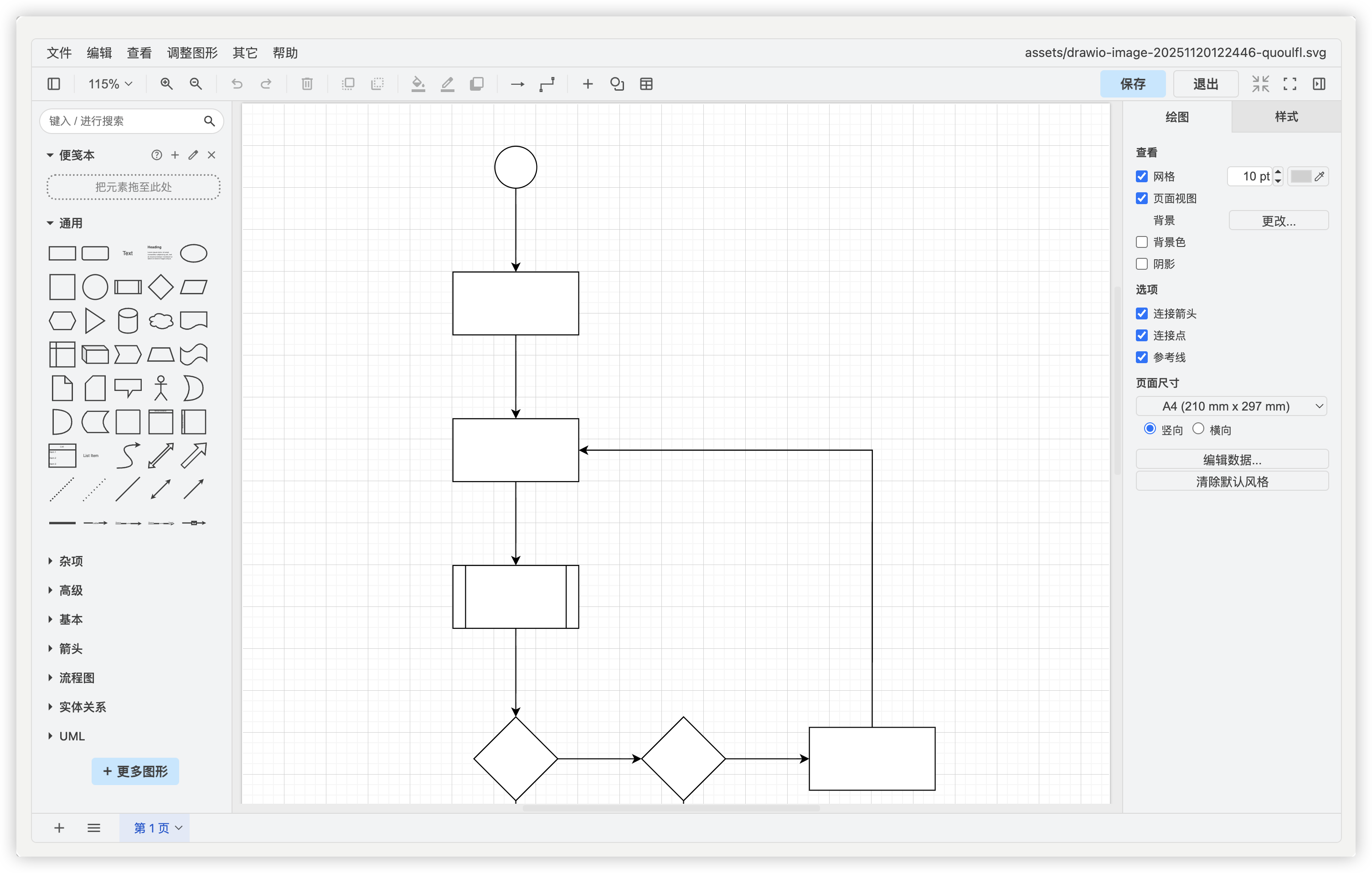Click the fill color bucket icon
The width and height of the screenshot is (1372, 873).
point(418,84)
